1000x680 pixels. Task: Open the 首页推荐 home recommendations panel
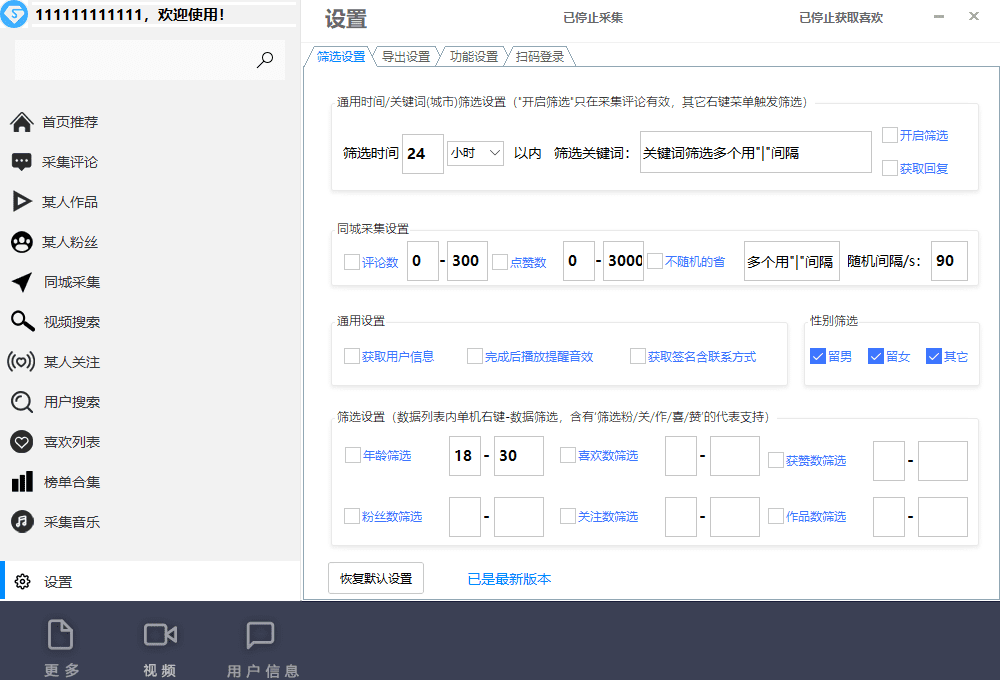click(x=70, y=122)
